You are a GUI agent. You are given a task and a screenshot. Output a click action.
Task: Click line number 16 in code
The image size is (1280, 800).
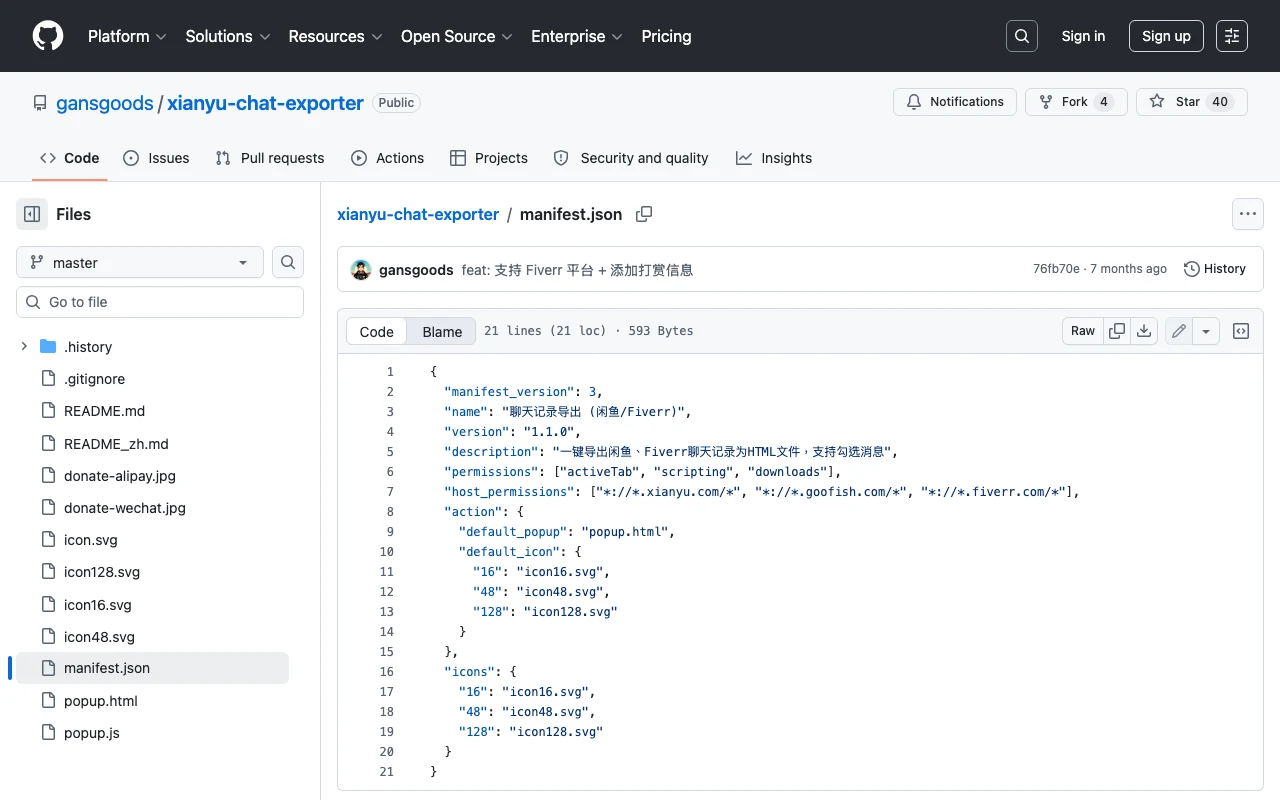point(386,672)
